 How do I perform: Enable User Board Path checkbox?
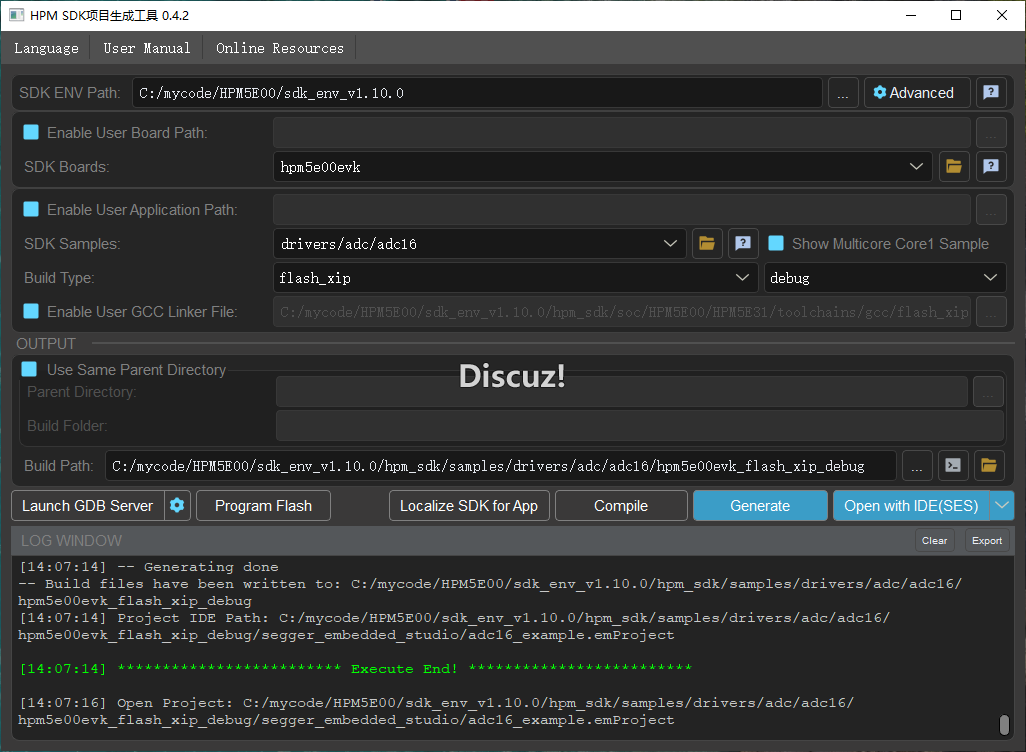click(x=31, y=132)
